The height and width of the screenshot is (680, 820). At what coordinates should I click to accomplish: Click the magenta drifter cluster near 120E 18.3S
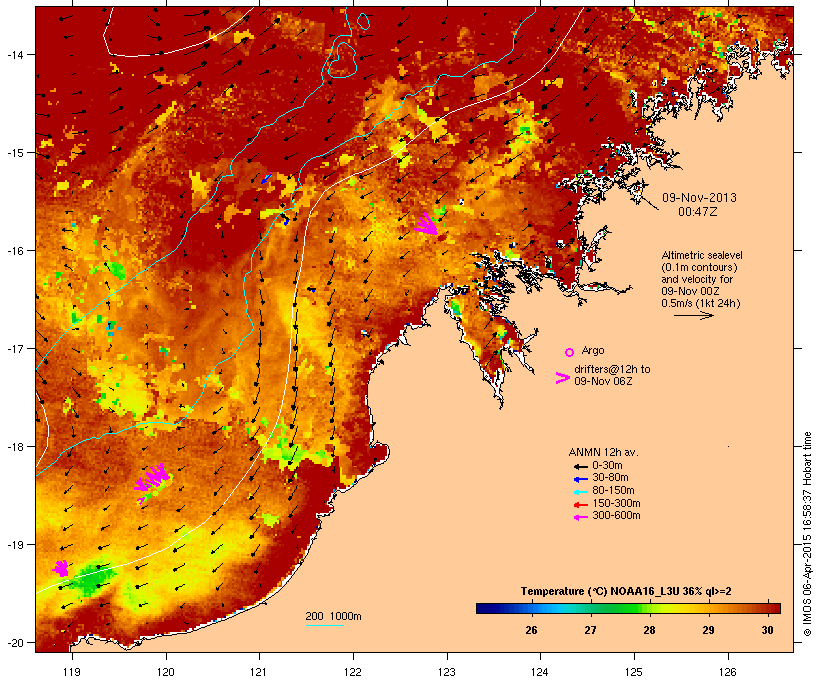[x=152, y=479]
